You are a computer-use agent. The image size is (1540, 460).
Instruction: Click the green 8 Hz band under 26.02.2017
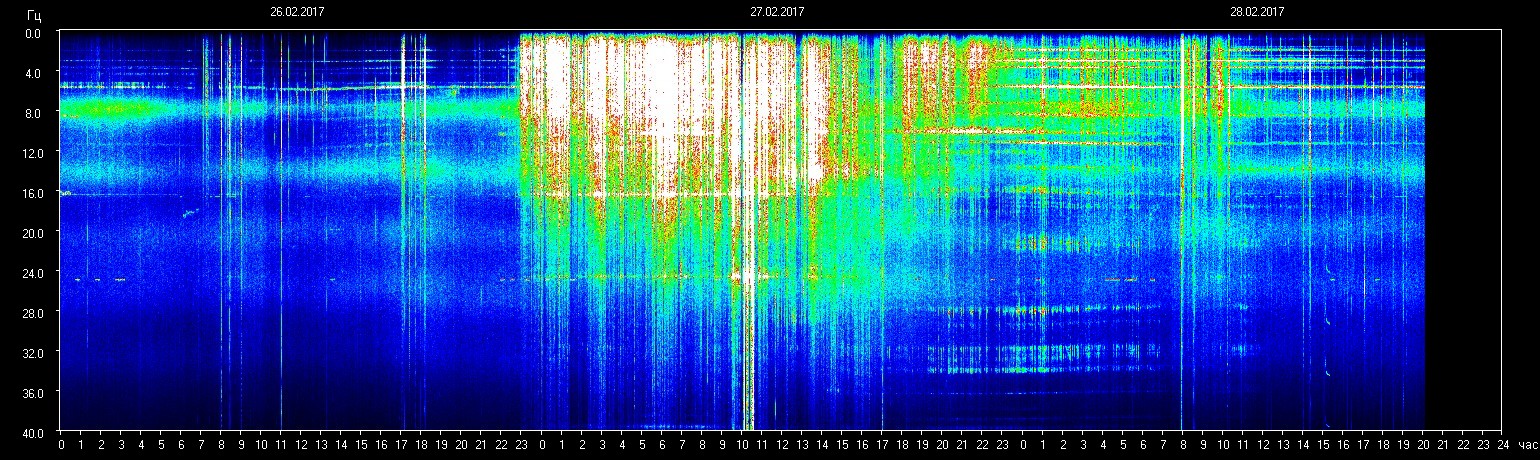[100, 108]
